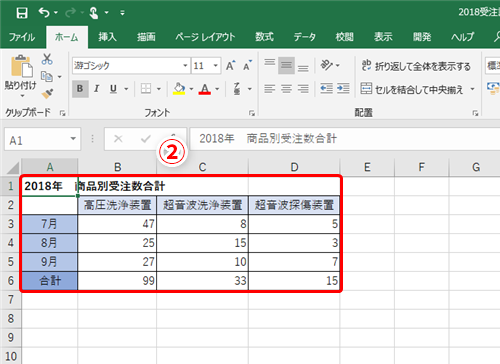Toggle the touch/mouse mode icon

94,13
